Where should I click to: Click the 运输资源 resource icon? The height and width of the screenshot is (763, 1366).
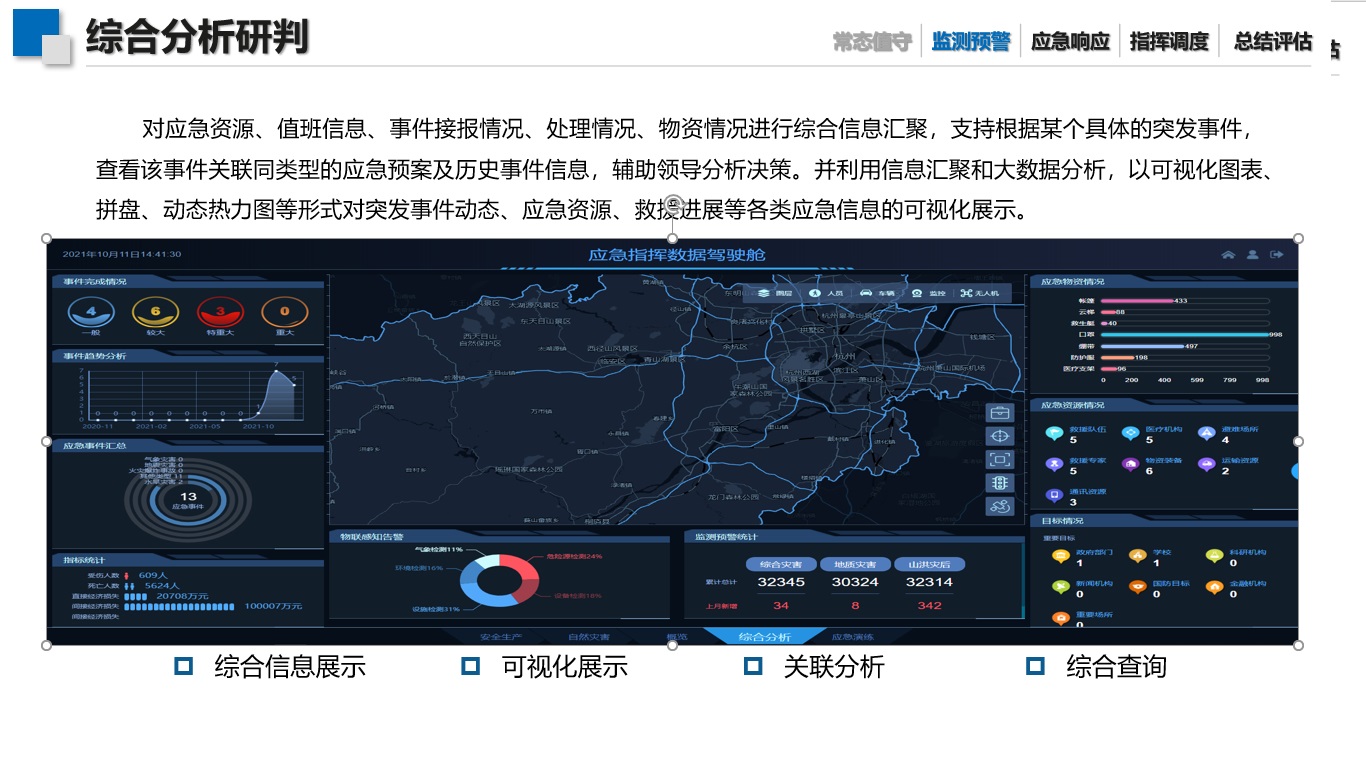coord(1206,464)
